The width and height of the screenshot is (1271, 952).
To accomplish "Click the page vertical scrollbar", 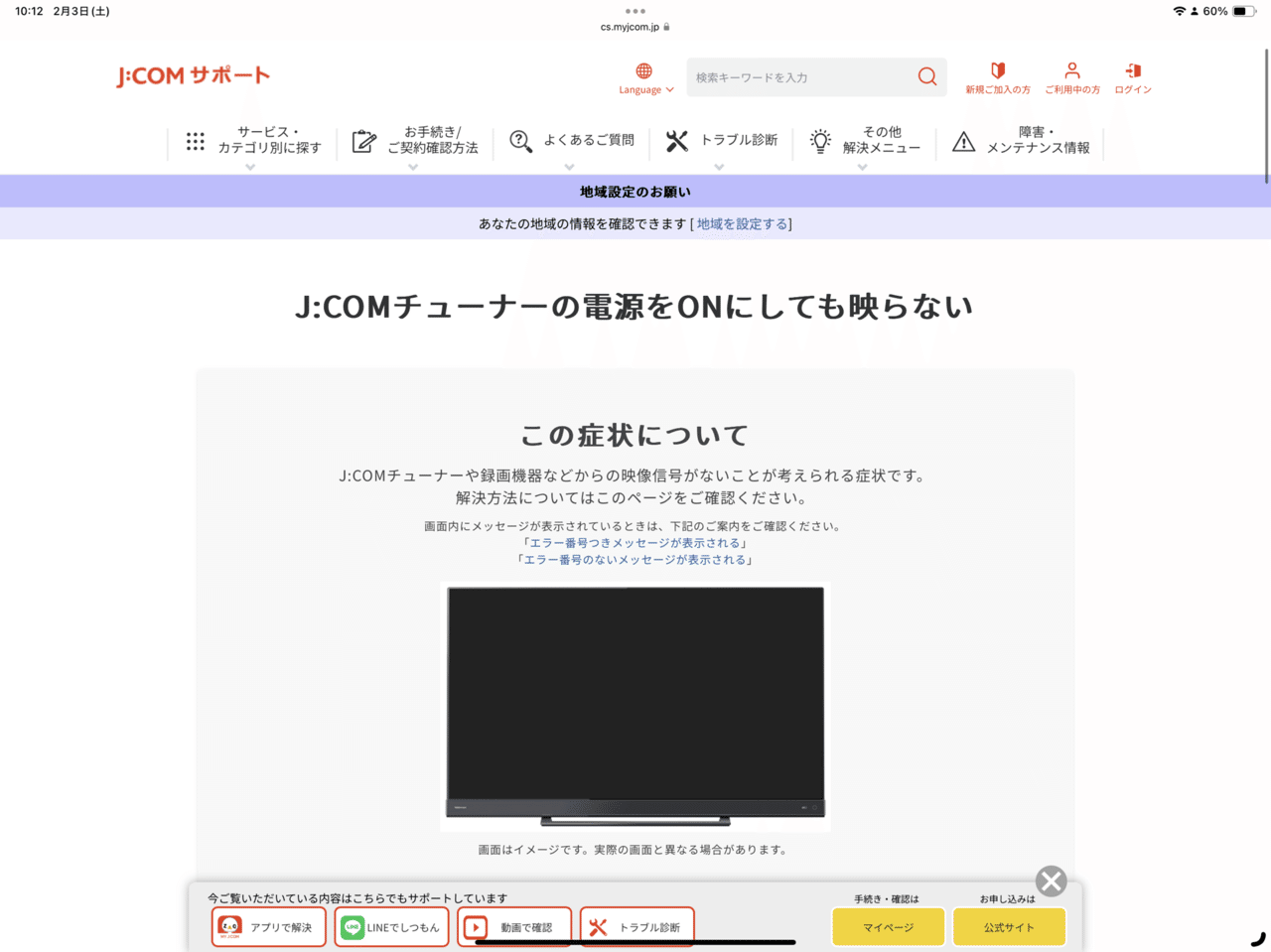I will 1267,115.
